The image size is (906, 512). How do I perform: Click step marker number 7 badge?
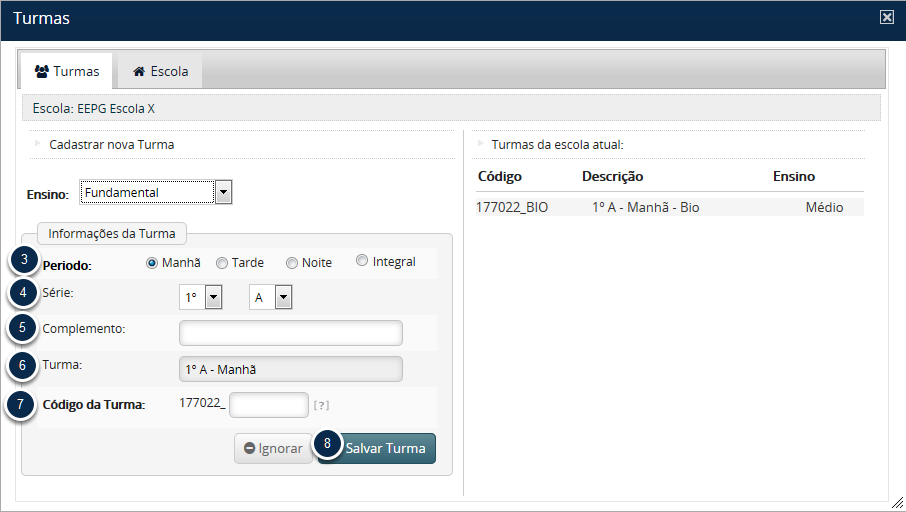[x=23, y=404]
